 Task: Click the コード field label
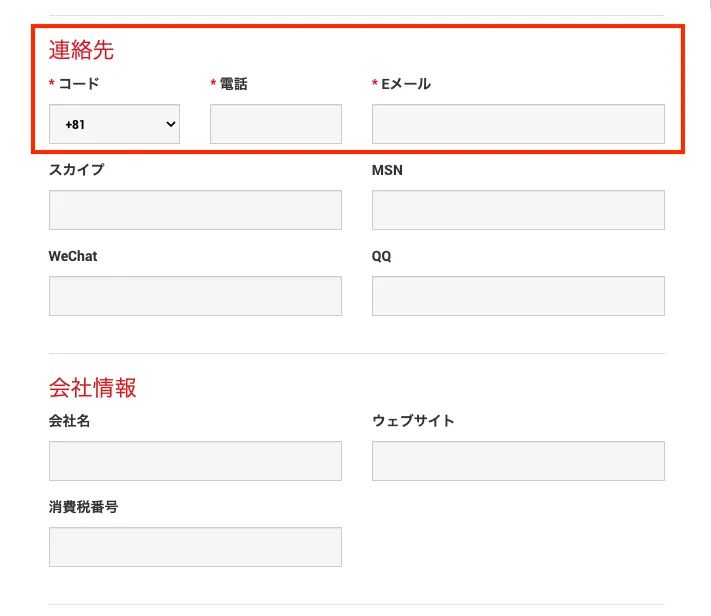(79, 84)
